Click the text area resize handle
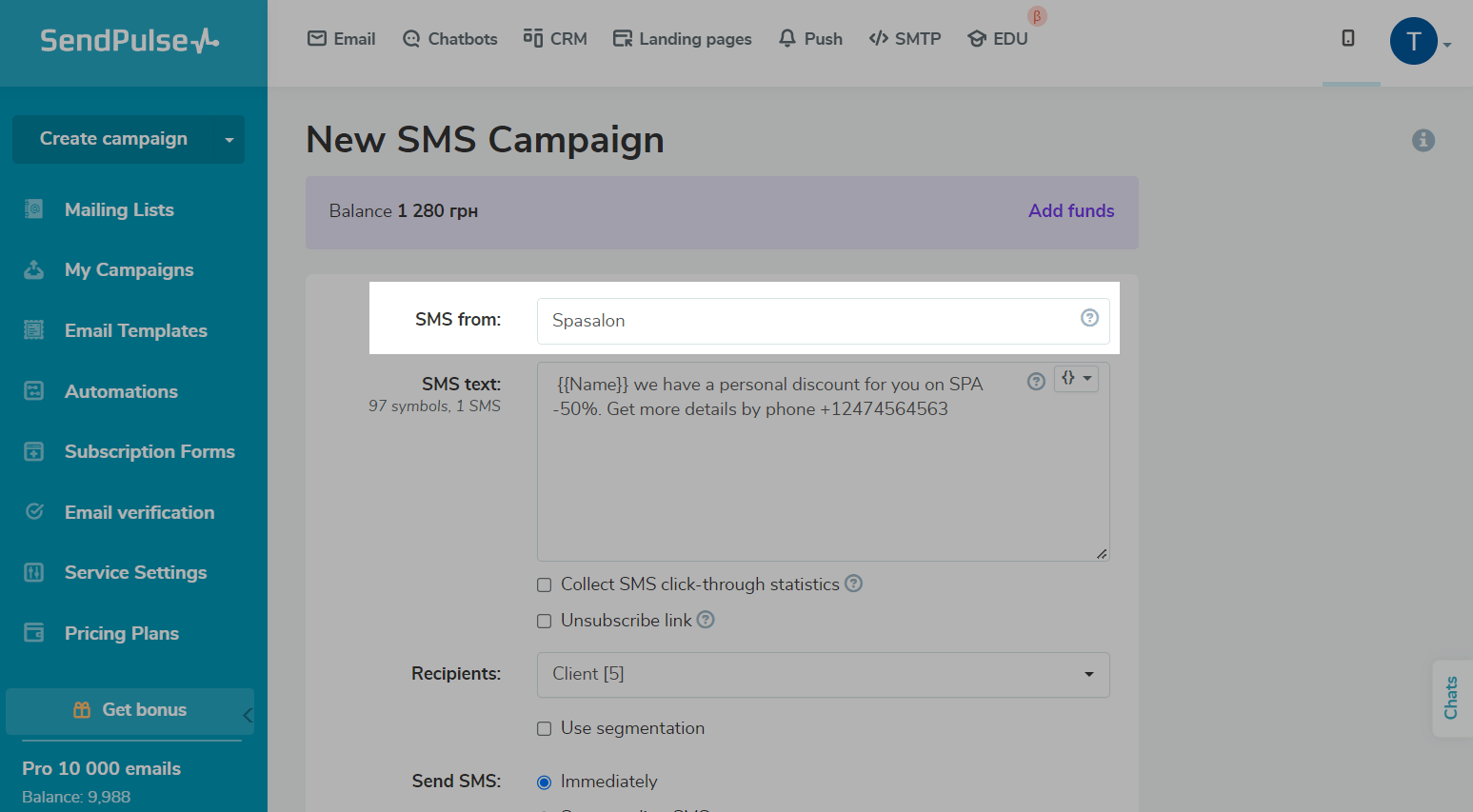The image size is (1473, 812). pyautogui.click(x=1102, y=553)
